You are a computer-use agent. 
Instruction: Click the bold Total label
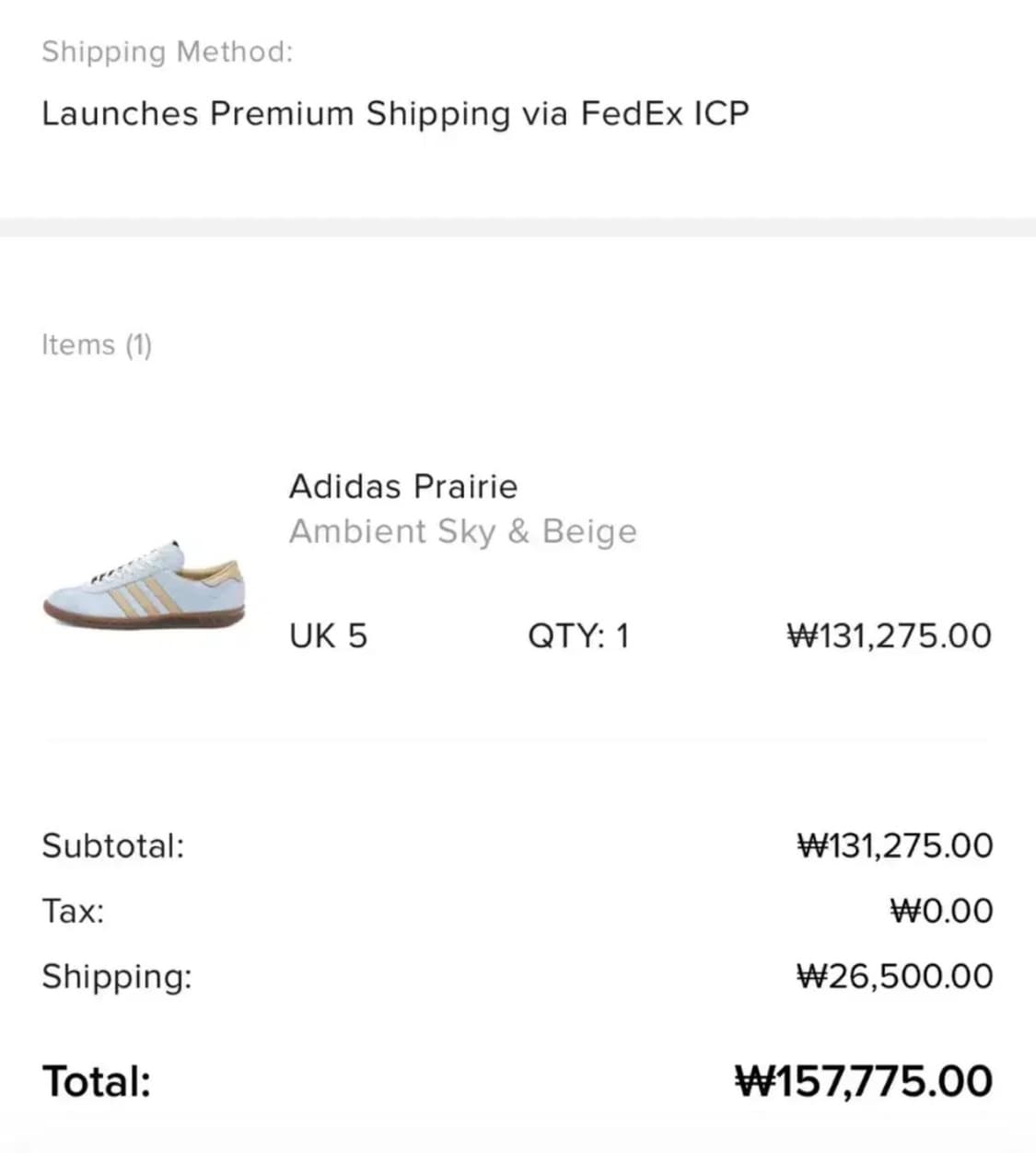point(96,1081)
